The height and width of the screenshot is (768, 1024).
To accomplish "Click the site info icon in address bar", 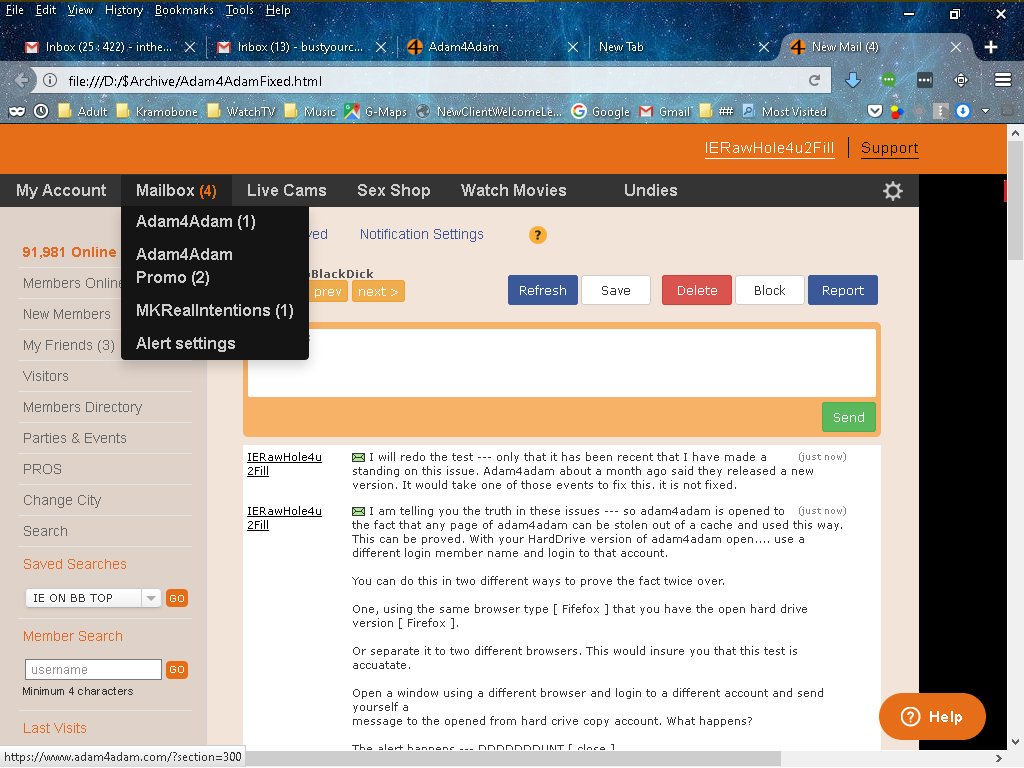I will [50, 80].
